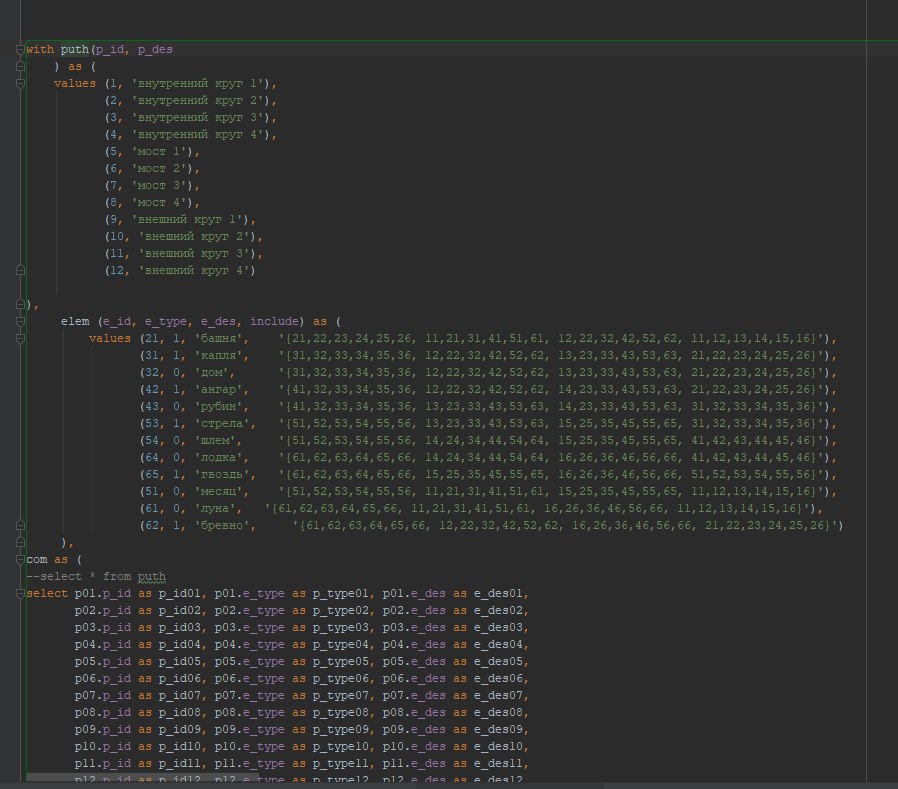
Task: Click the string 'мост 4'
Action: coord(159,203)
